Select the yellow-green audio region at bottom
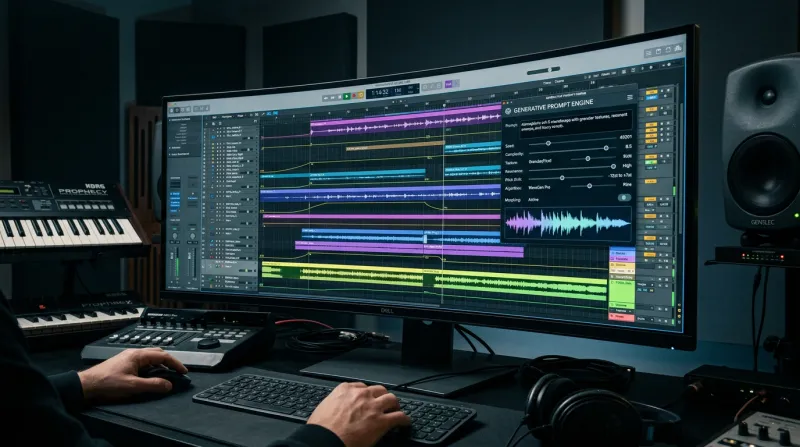The image size is (800, 447). (434, 282)
